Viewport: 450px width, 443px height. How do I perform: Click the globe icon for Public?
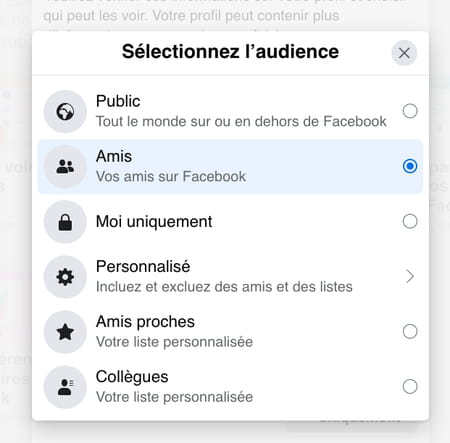tap(65, 112)
